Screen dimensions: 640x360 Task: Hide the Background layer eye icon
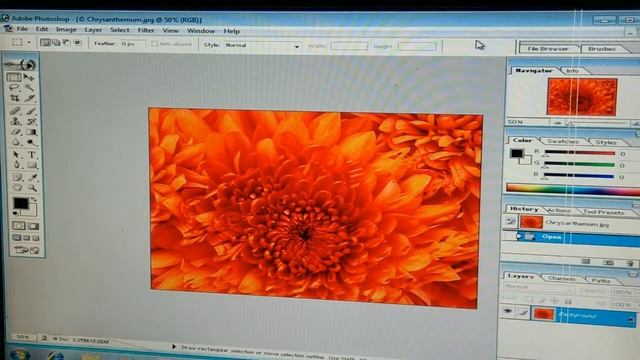[508, 312]
